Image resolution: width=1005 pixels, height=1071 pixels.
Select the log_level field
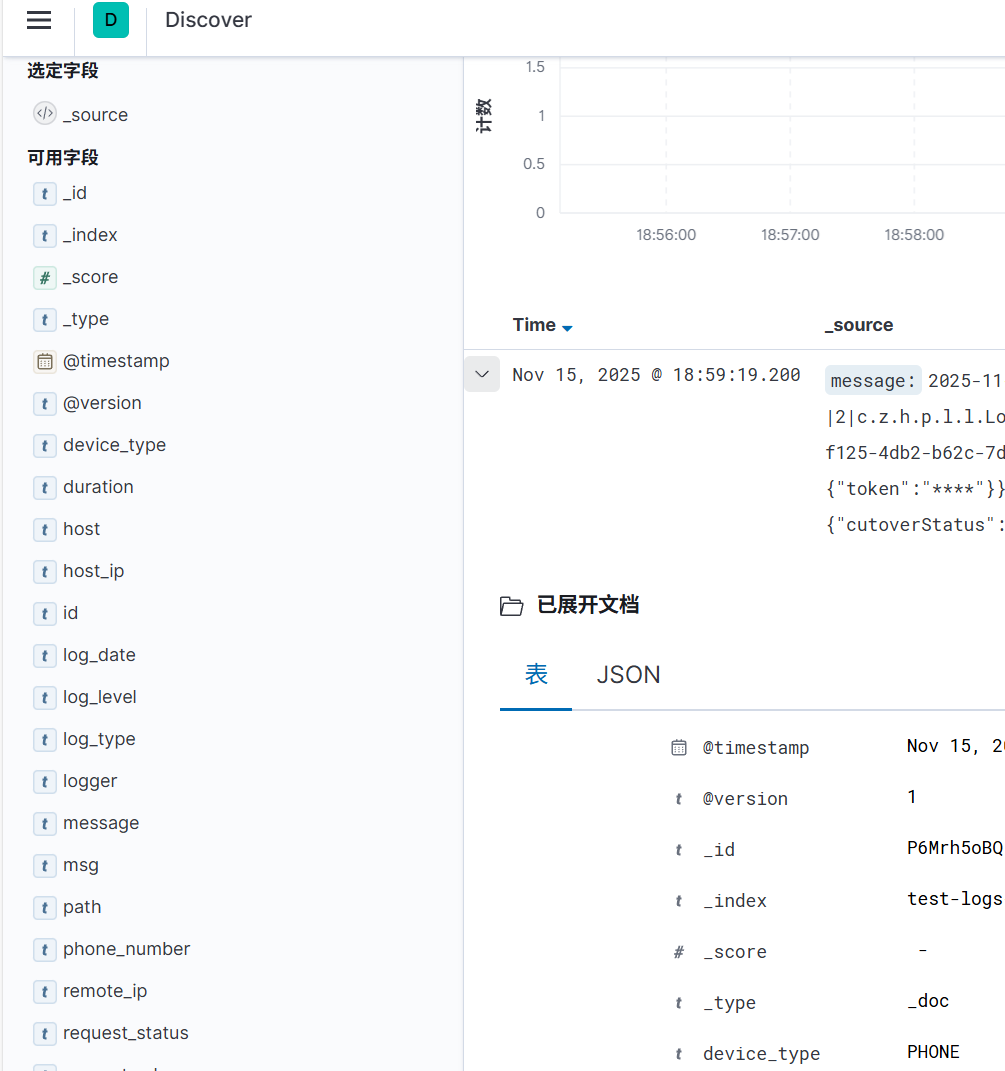pos(100,697)
